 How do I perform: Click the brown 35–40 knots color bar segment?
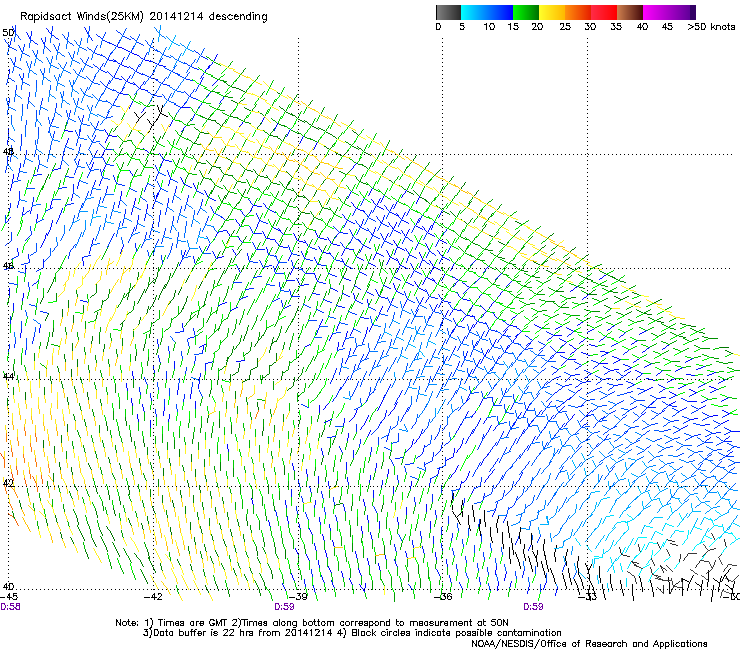point(630,12)
